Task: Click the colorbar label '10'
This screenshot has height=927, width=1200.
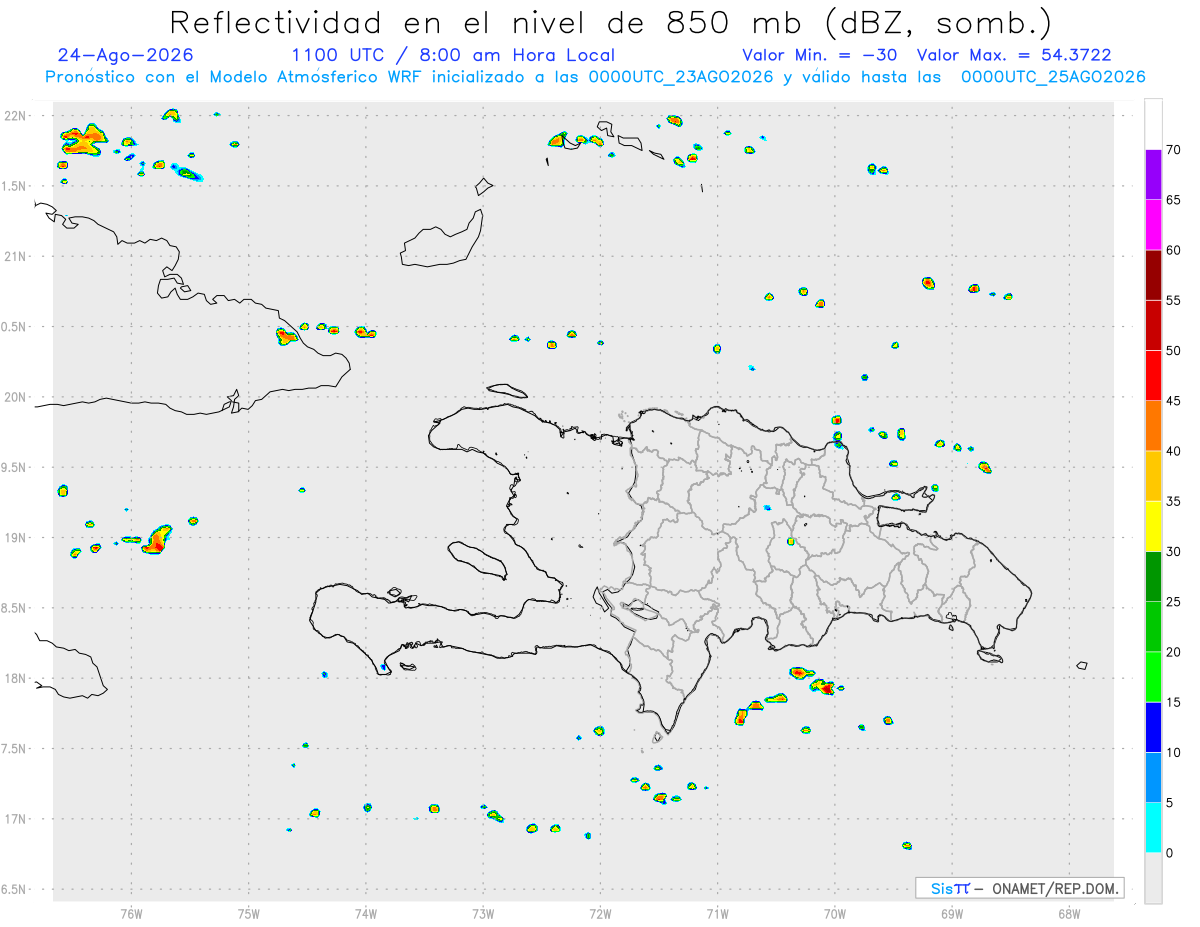Action: click(1174, 752)
